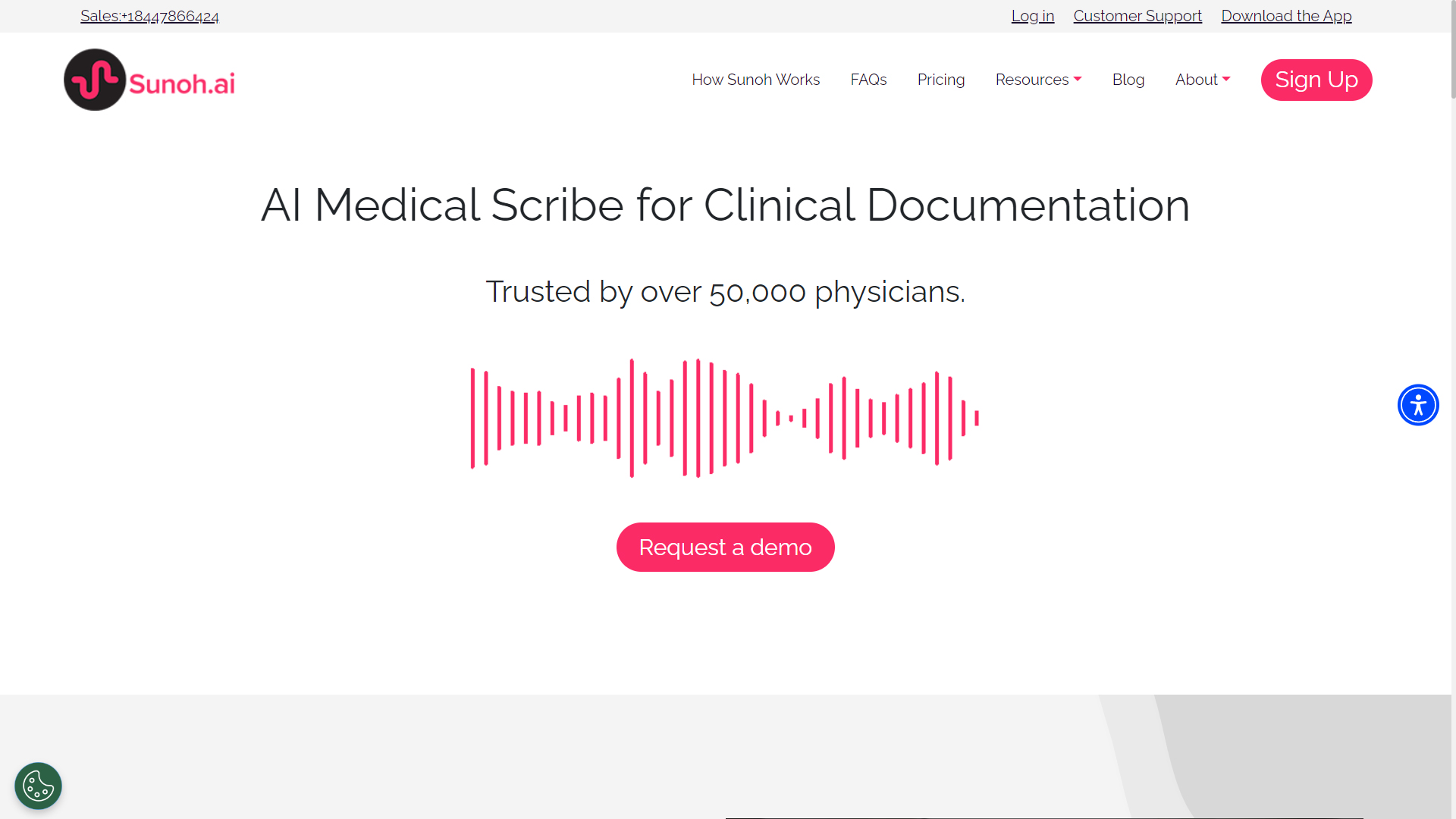Expand the About navigation menu
The width and height of the screenshot is (1456, 819).
[x=1202, y=79]
